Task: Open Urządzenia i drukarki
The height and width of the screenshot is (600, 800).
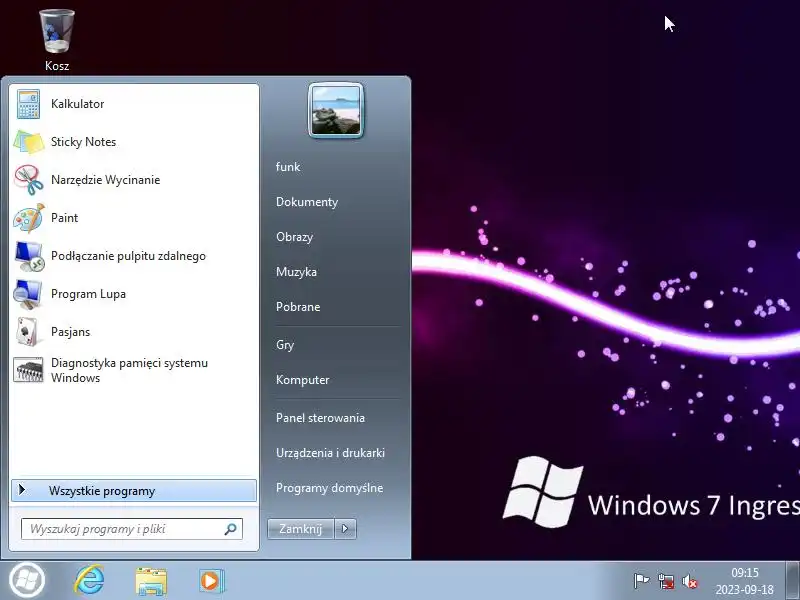Action: click(331, 453)
